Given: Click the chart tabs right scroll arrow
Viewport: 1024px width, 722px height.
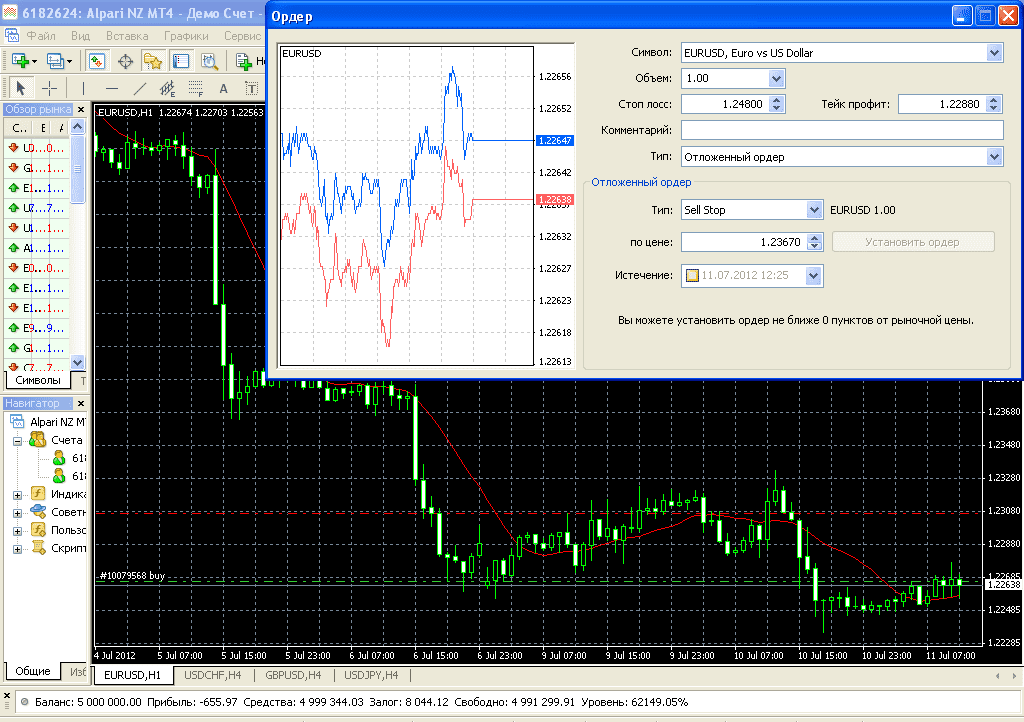Looking at the screenshot, I should coord(1014,676).
